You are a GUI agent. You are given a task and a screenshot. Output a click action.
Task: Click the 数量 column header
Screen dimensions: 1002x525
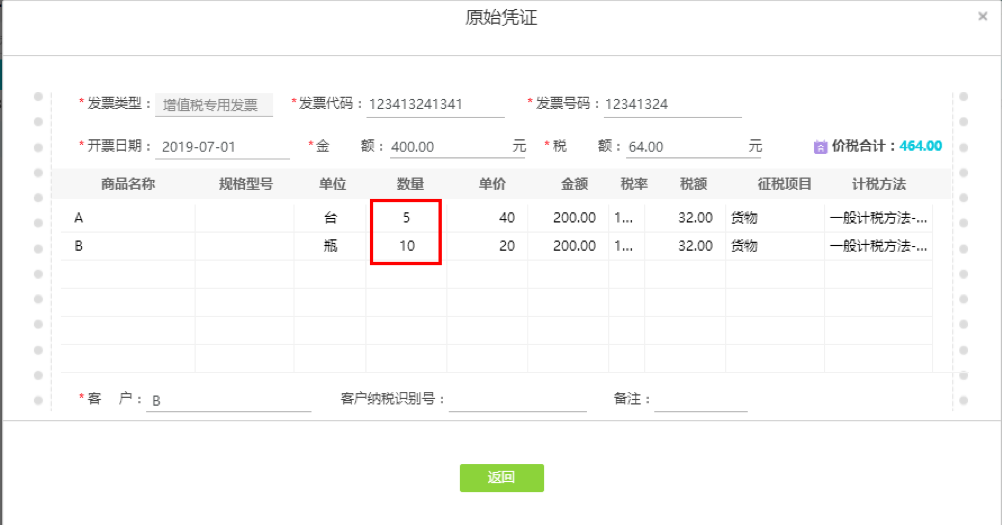tap(410, 185)
